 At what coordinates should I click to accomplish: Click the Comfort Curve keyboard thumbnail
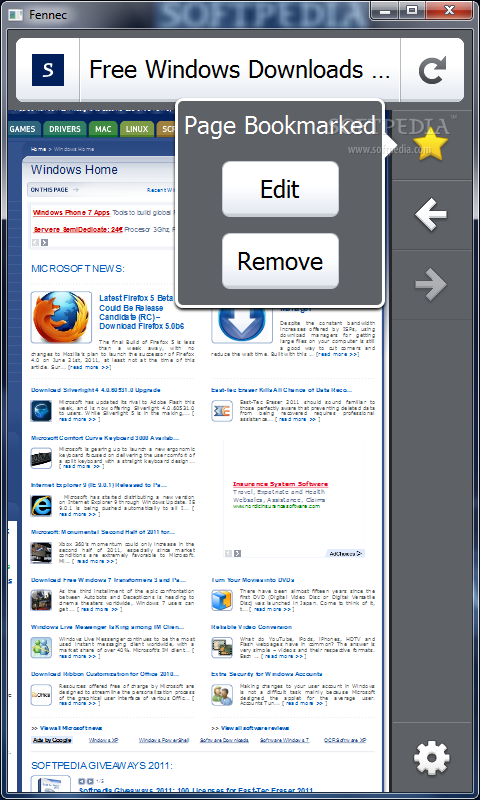(x=41, y=458)
